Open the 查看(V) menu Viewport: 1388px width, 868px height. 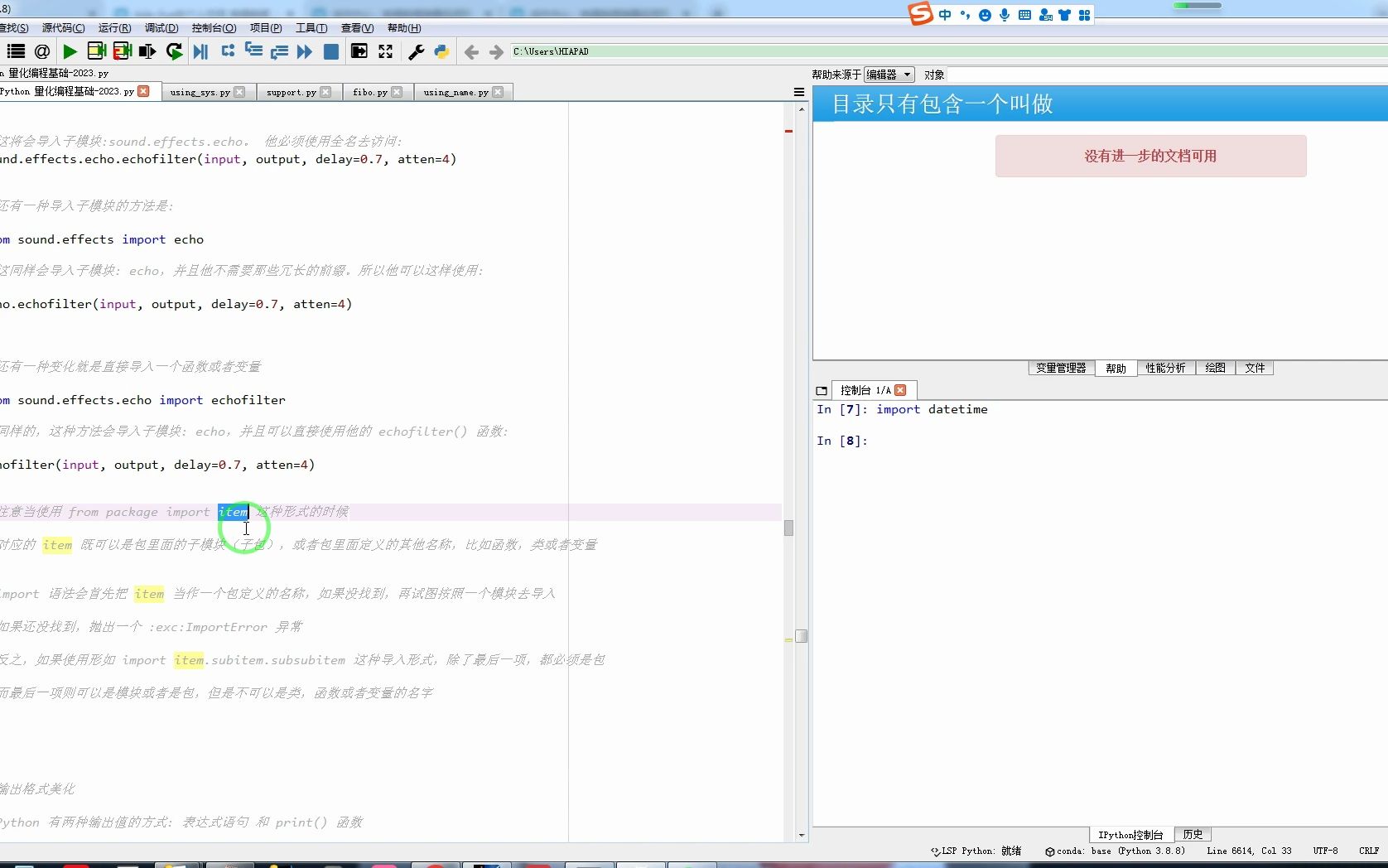click(x=357, y=28)
